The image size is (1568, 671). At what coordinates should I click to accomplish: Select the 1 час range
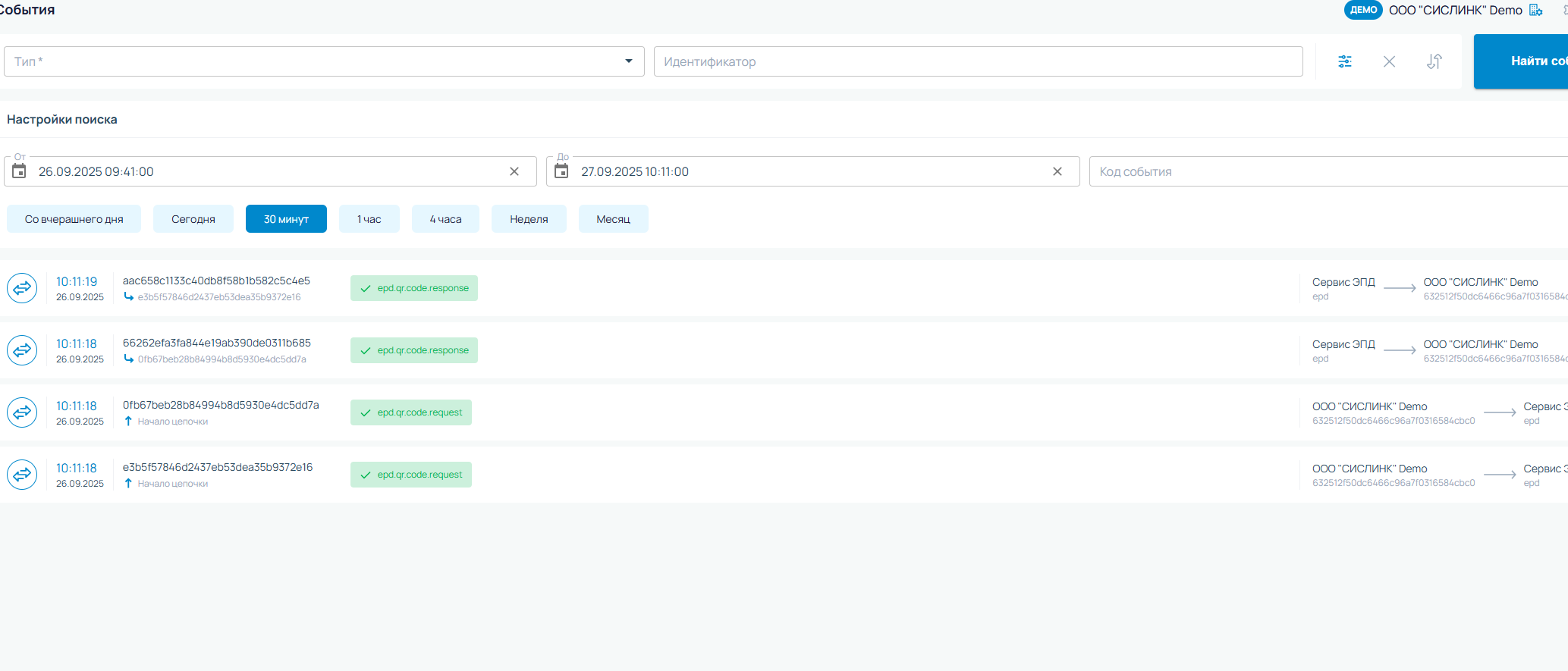tap(369, 219)
